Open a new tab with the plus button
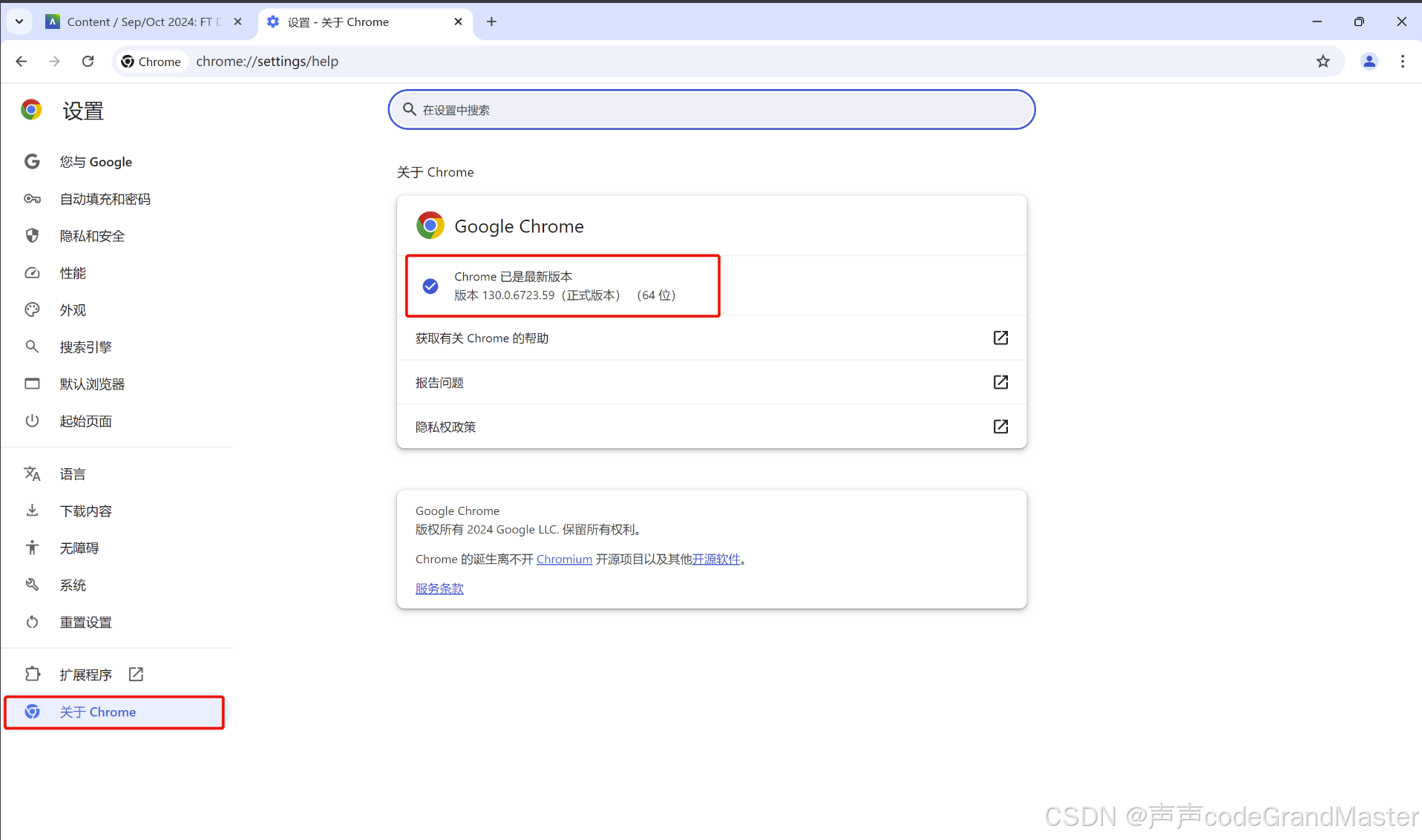The width and height of the screenshot is (1422, 840). pyautogui.click(x=491, y=22)
